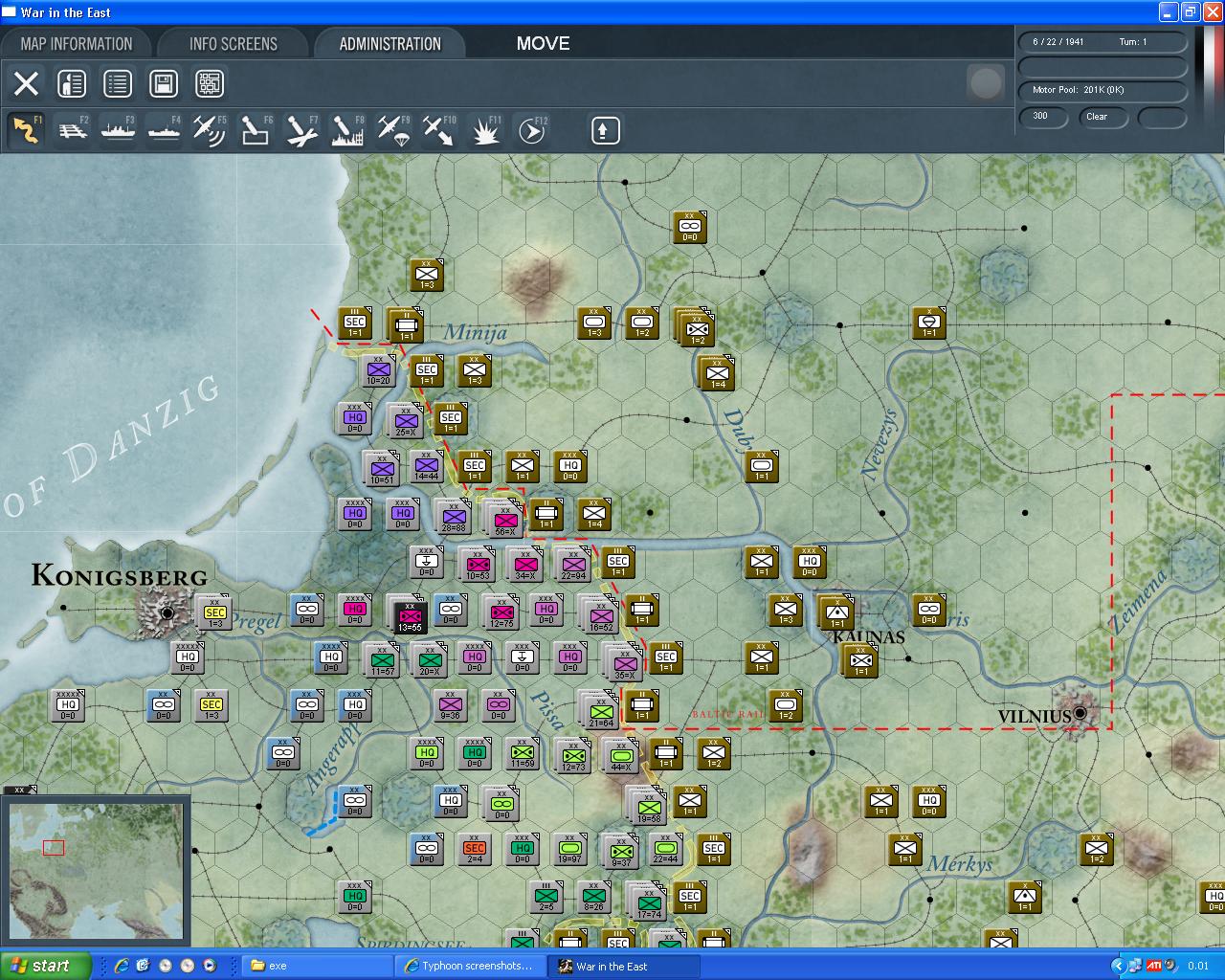Click the F12 end turn arrow icon
The image size is (1225, 980).
click(531, 130)
